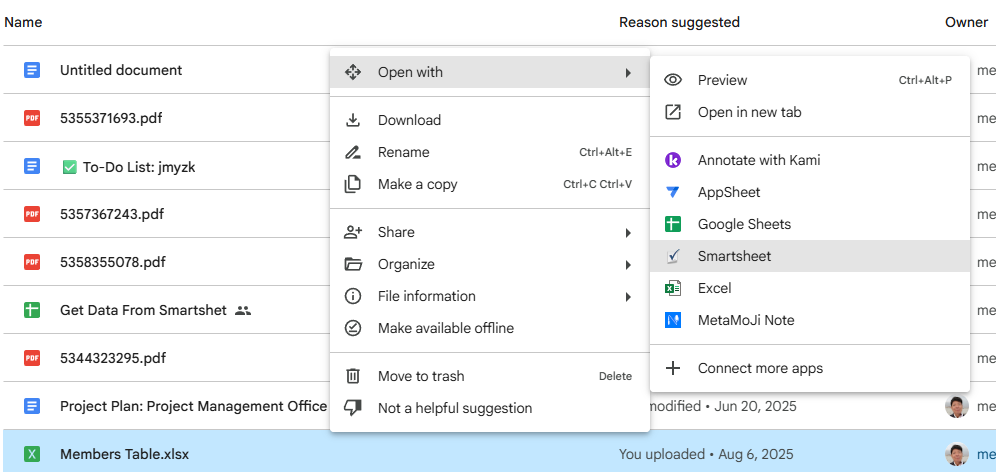
Task: Click the You uploaded Aug 6, 2025 text
Action: (706, 455)
